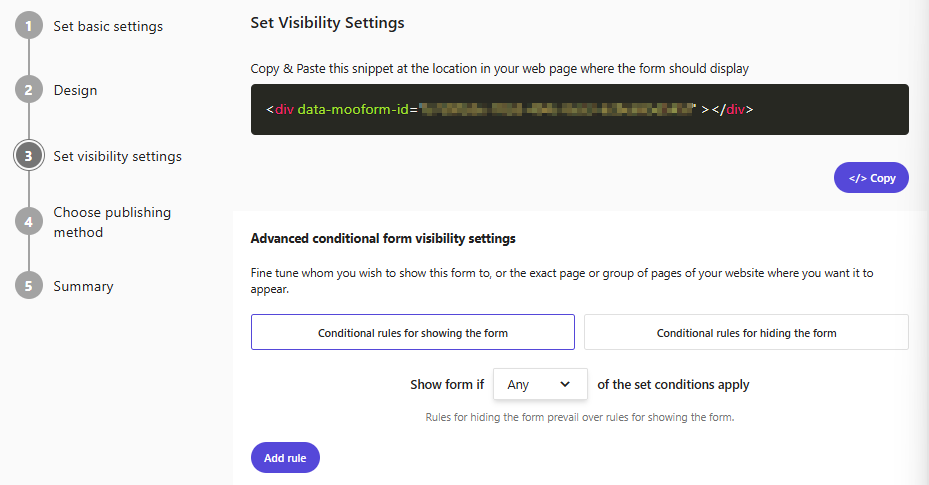Go to the Set basic settings step
This screenshot has width=929, height=485.
(108, 26)
